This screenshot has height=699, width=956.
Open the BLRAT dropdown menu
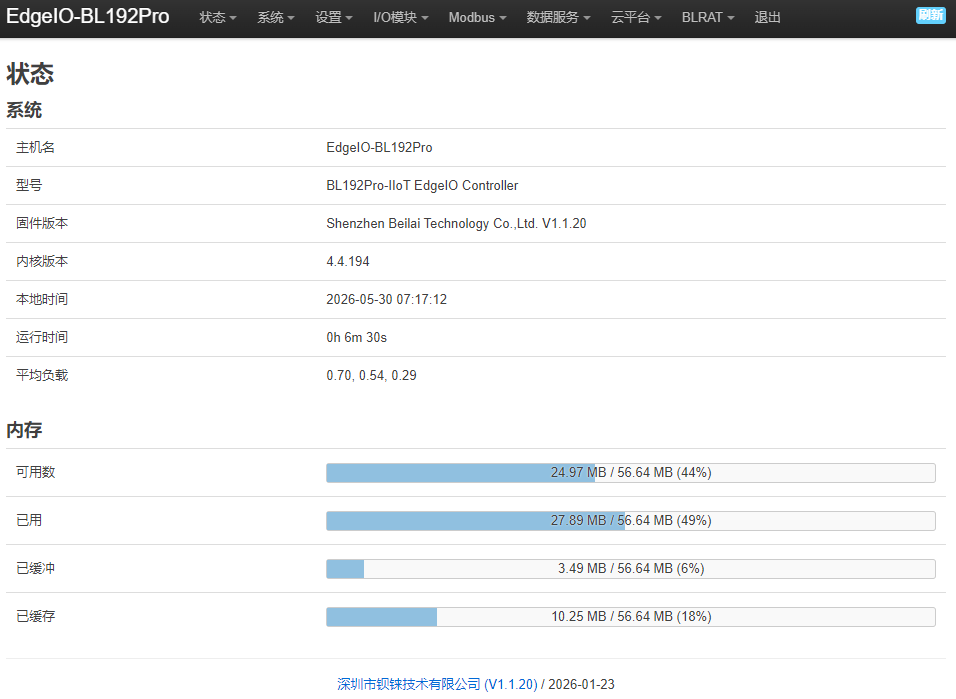tap(708, 18)
